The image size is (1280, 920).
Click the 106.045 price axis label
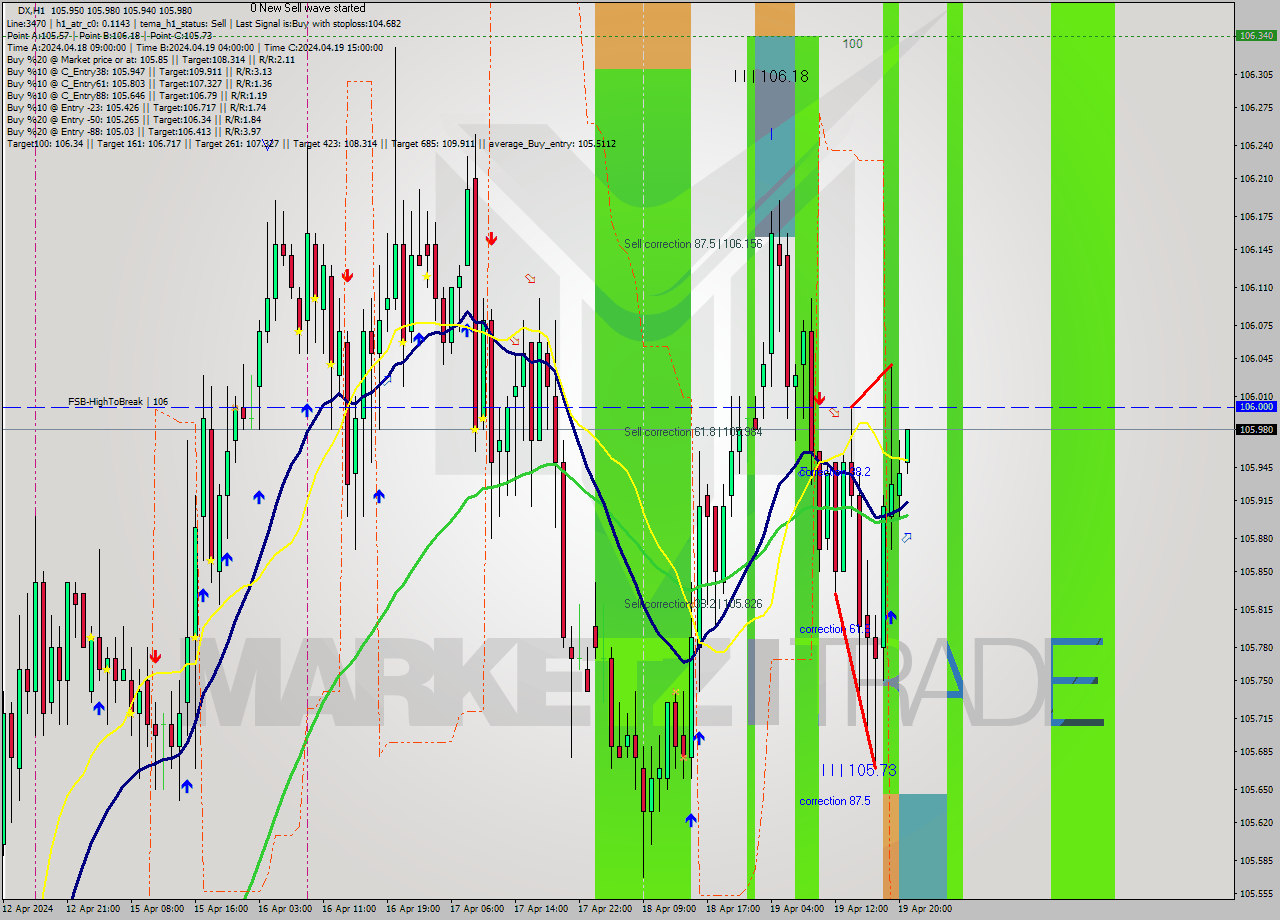[1256, 358]
